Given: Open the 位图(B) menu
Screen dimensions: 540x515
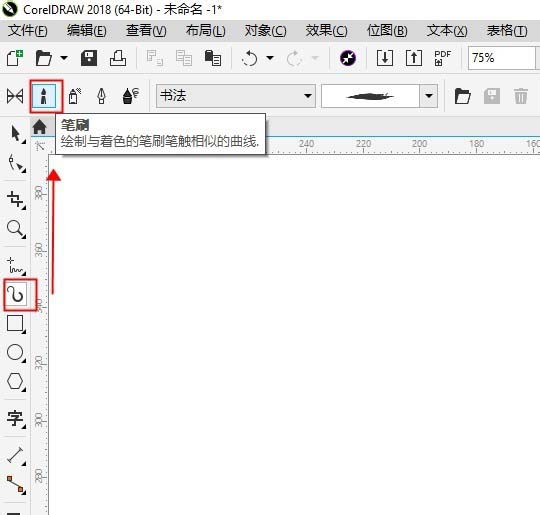Looking at the screenshot, I should (387, 31).
